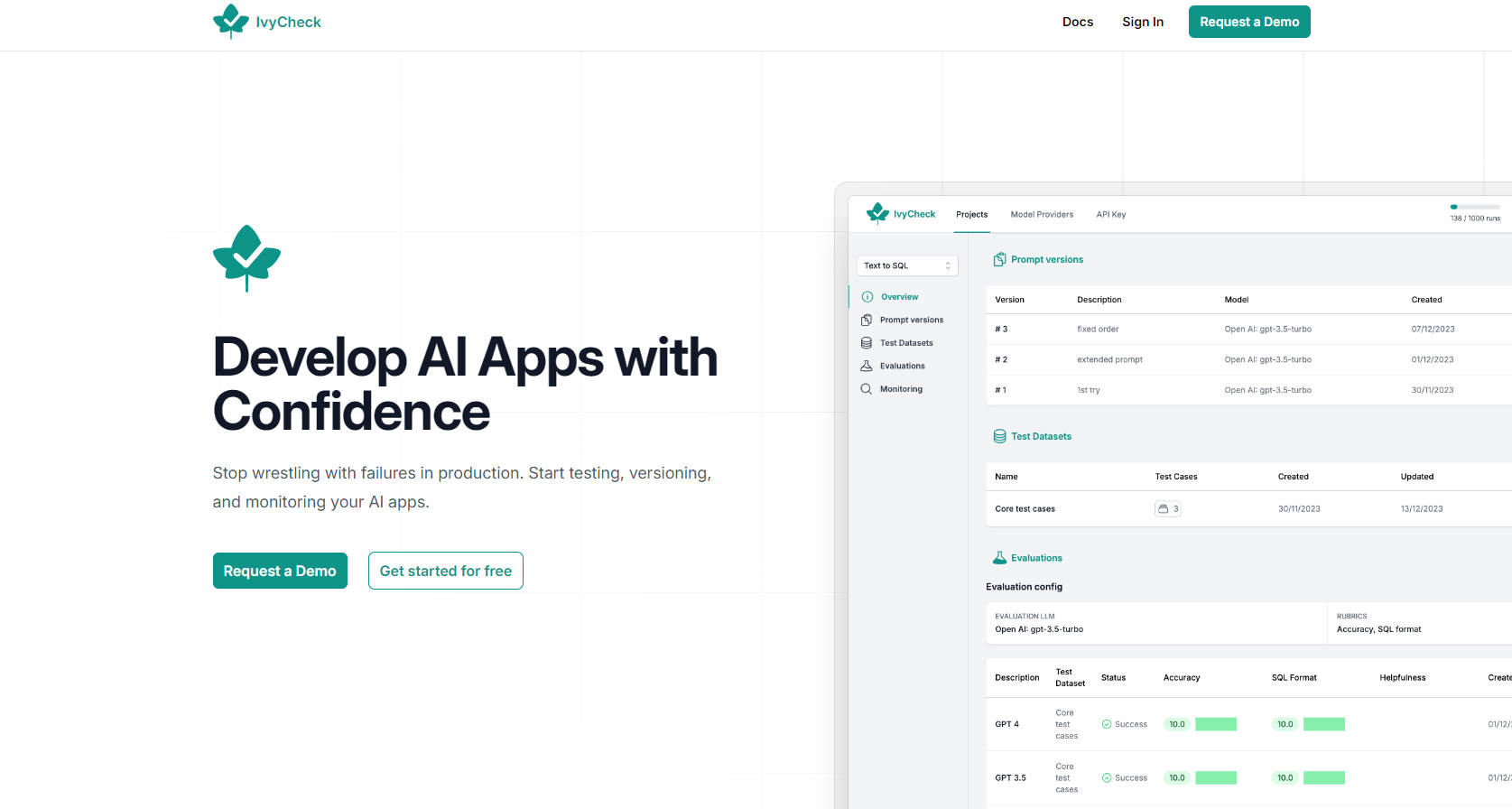Click the GPT 3.5 SQL Format green score bar
Image resolution: width=1512 pixels, height=809 pixels.
(1324, 777)
